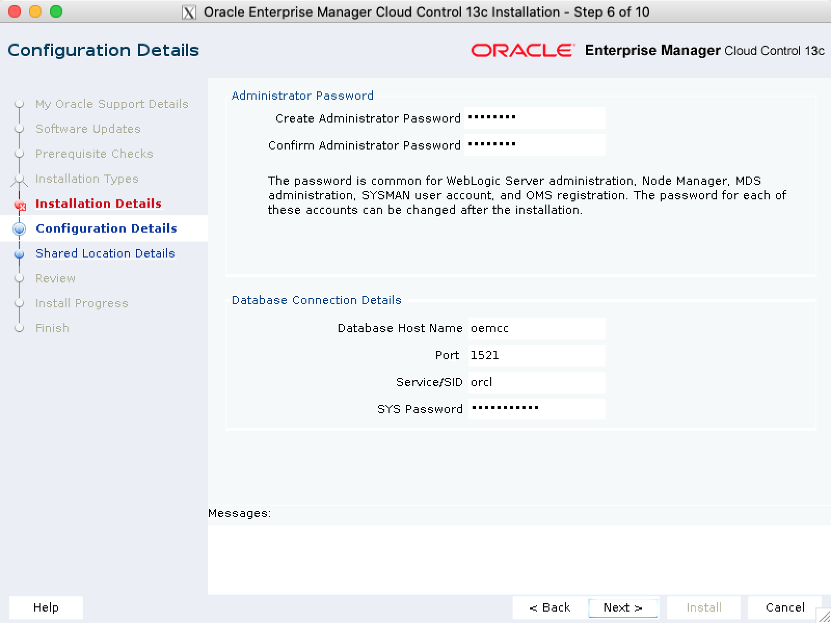Focus the SYS Password field
This screenshot has width=832, height=624.
coord(536,409)
